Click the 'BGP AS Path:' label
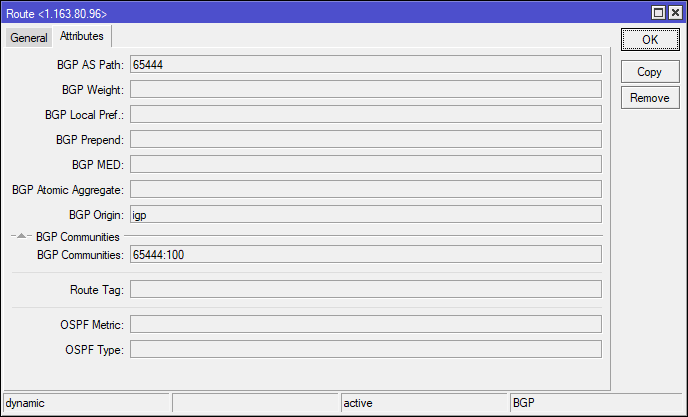This screenshot has width=688, height=417. [x=90, y=65]
